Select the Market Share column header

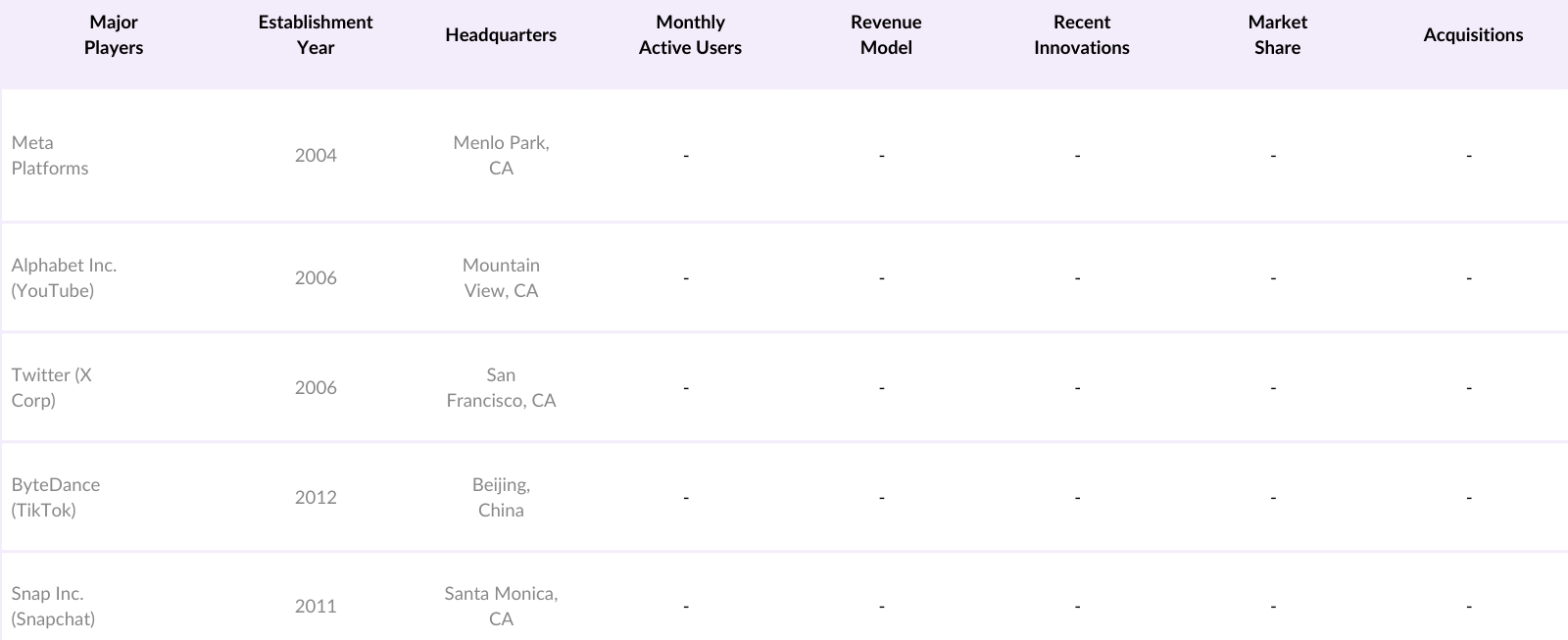point(1277,35)
